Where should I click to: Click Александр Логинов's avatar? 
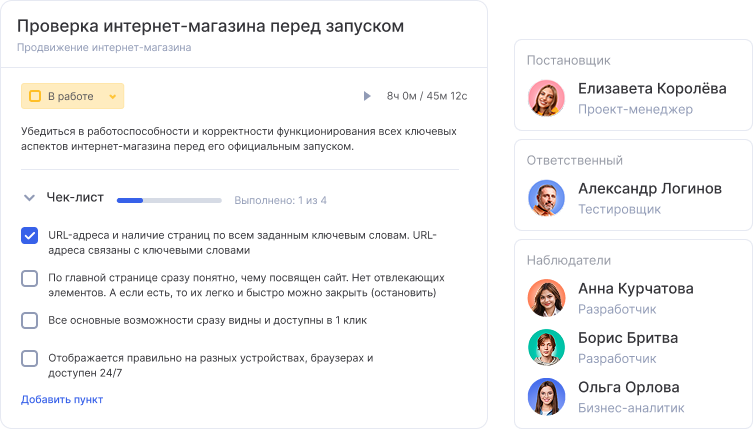click(x=547, y=197)
